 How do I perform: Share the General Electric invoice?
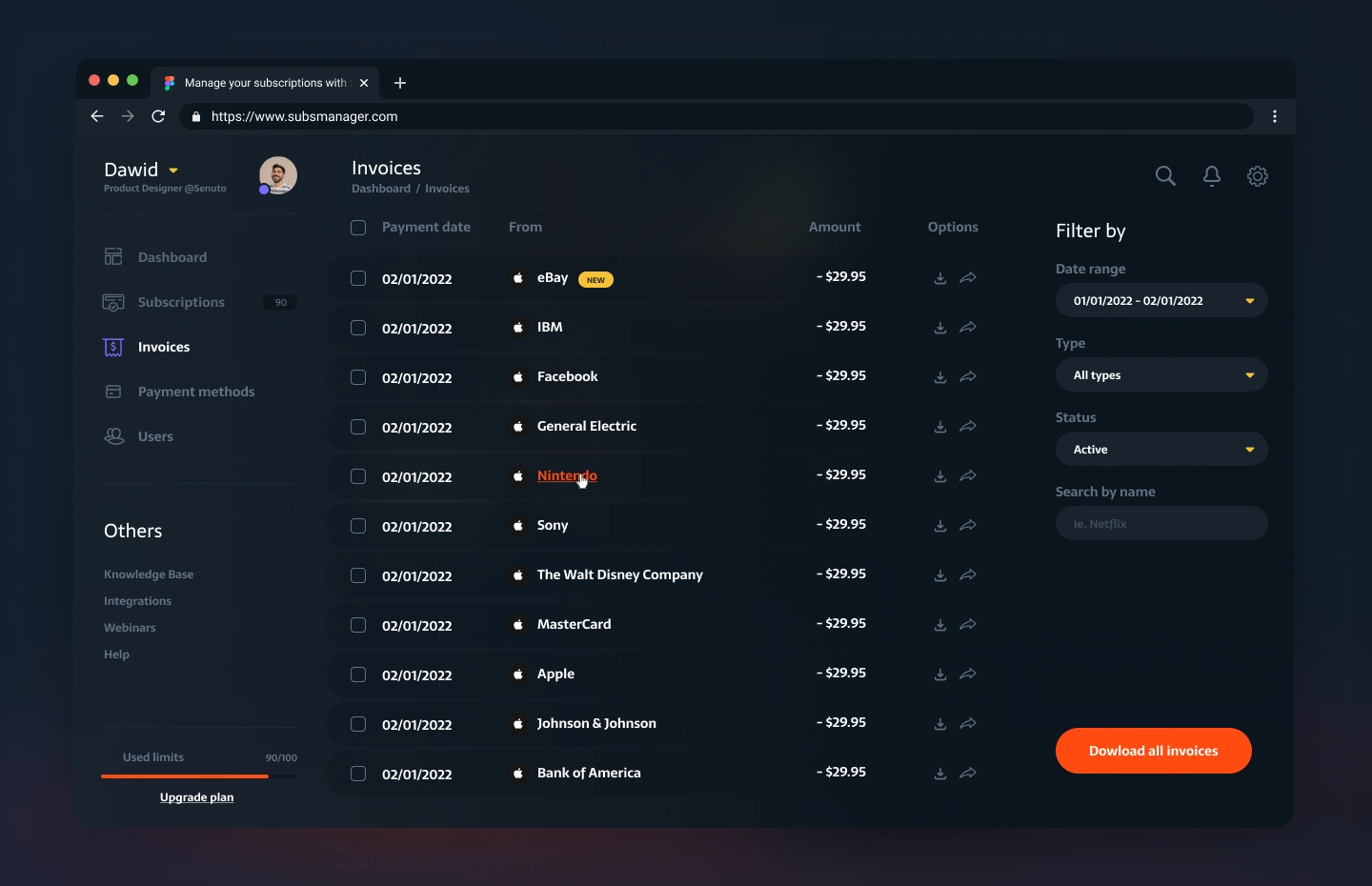[x=968, y=427]
